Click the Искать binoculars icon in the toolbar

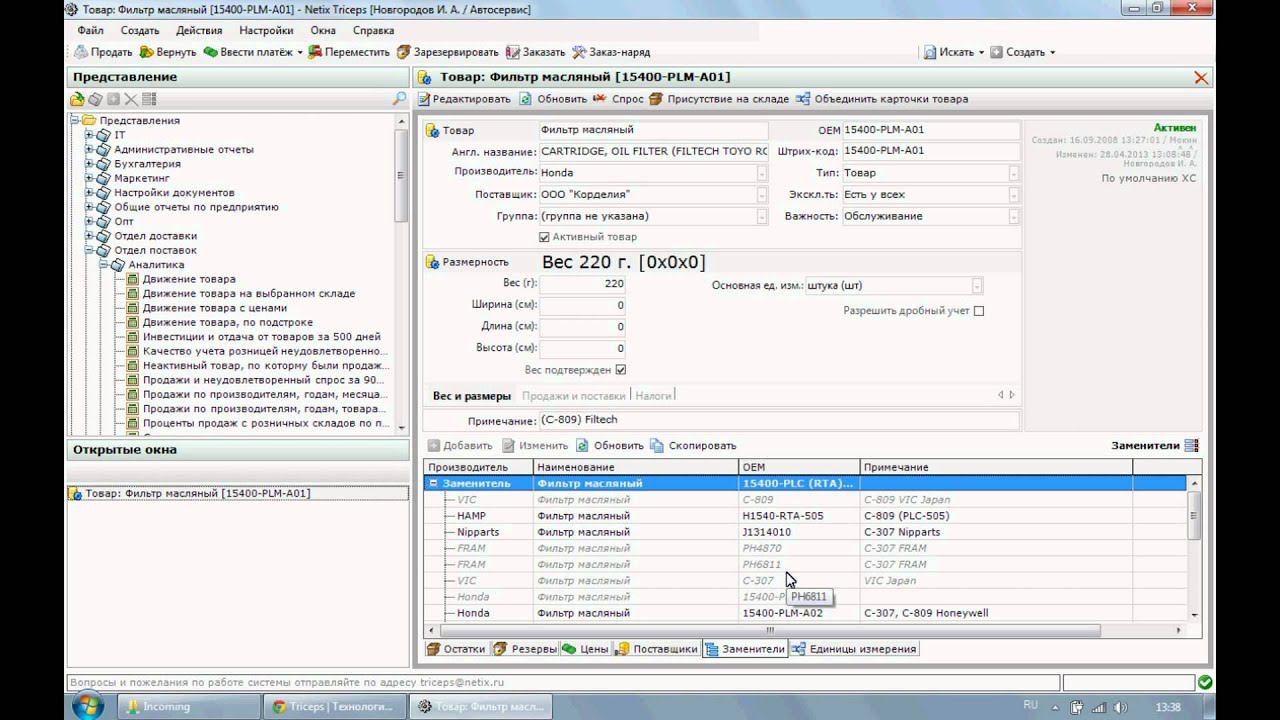click(930, 52)
